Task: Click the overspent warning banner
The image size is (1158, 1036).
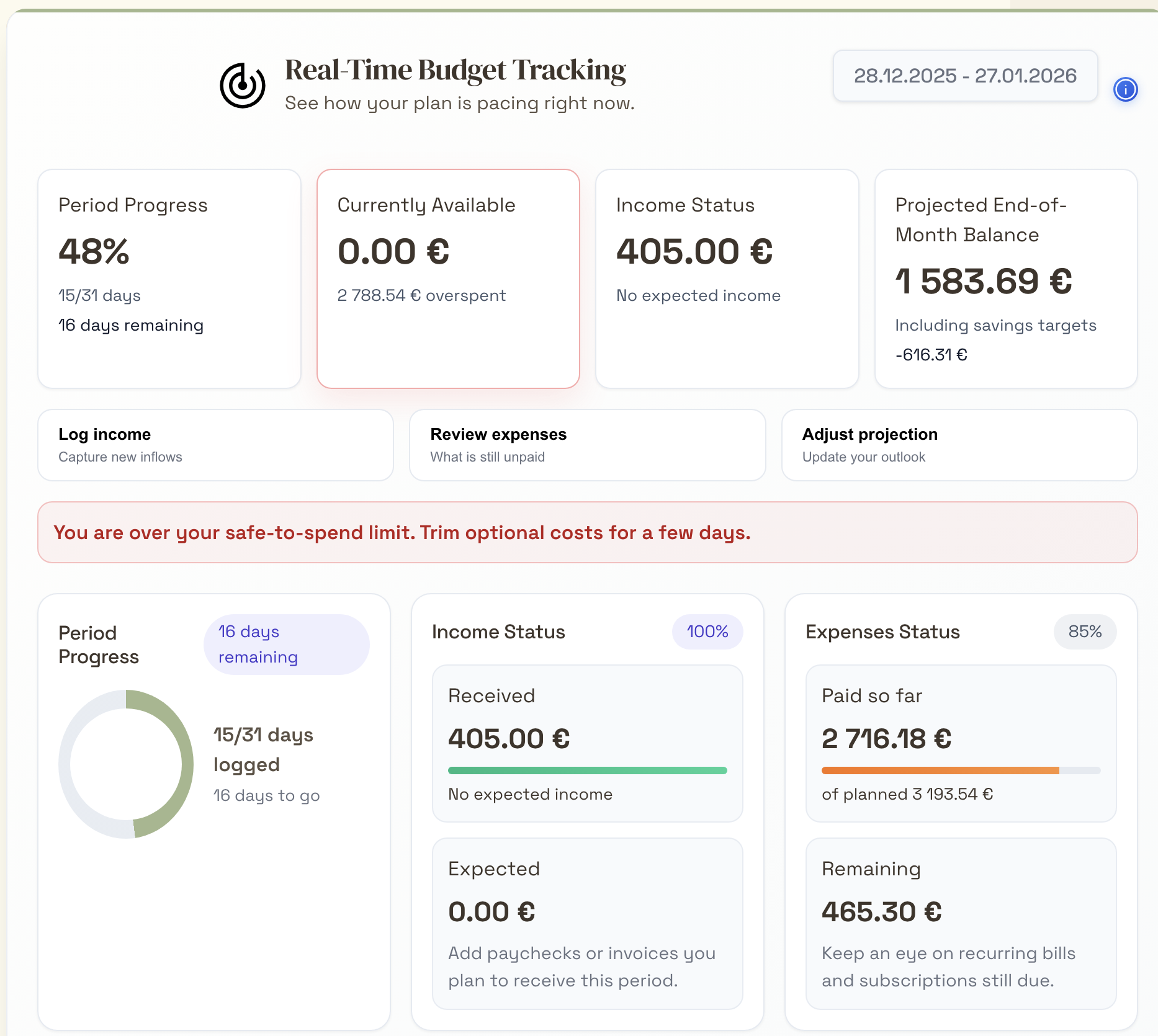Action: click(588, 532)
